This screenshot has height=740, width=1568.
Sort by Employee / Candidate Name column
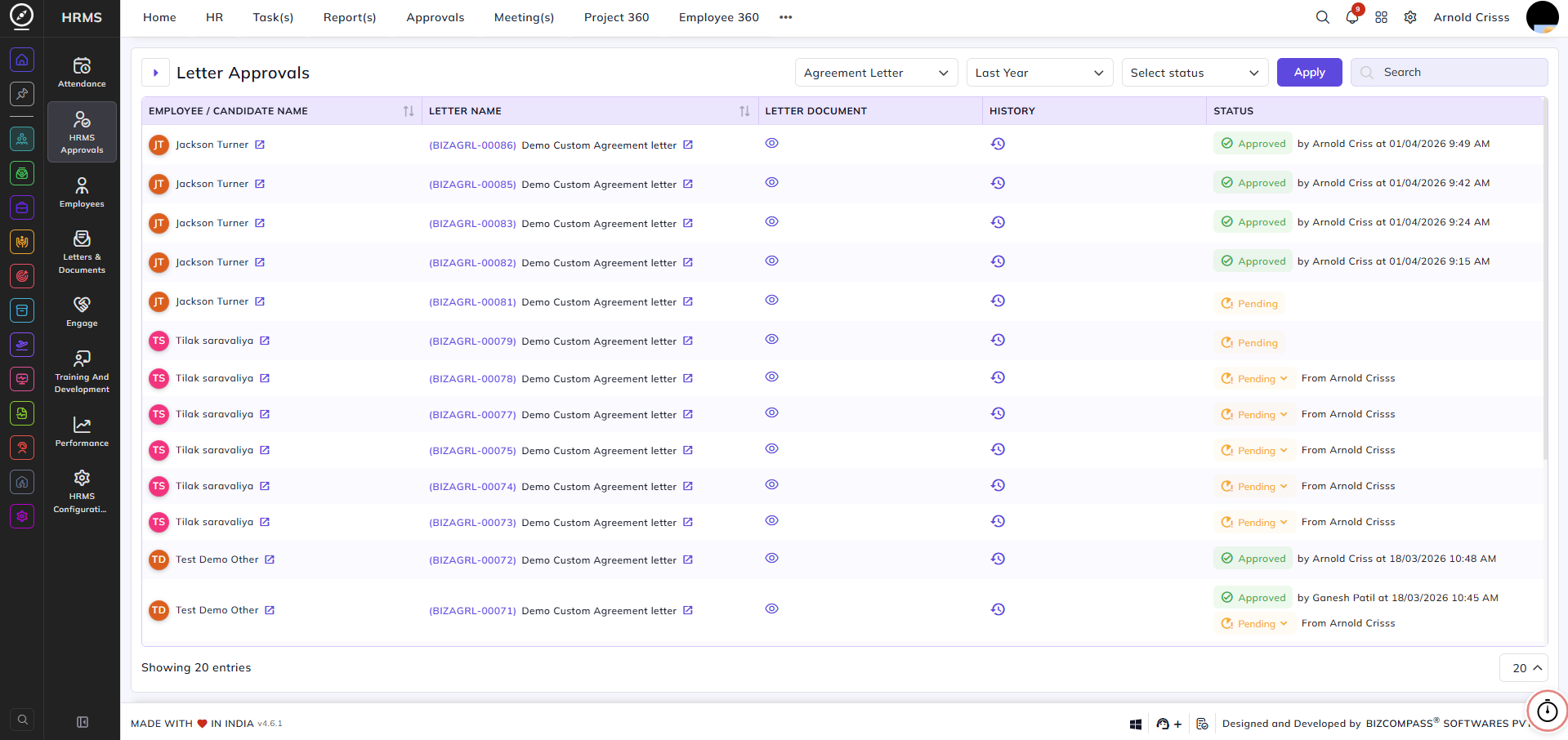click(x=409, y=111)
